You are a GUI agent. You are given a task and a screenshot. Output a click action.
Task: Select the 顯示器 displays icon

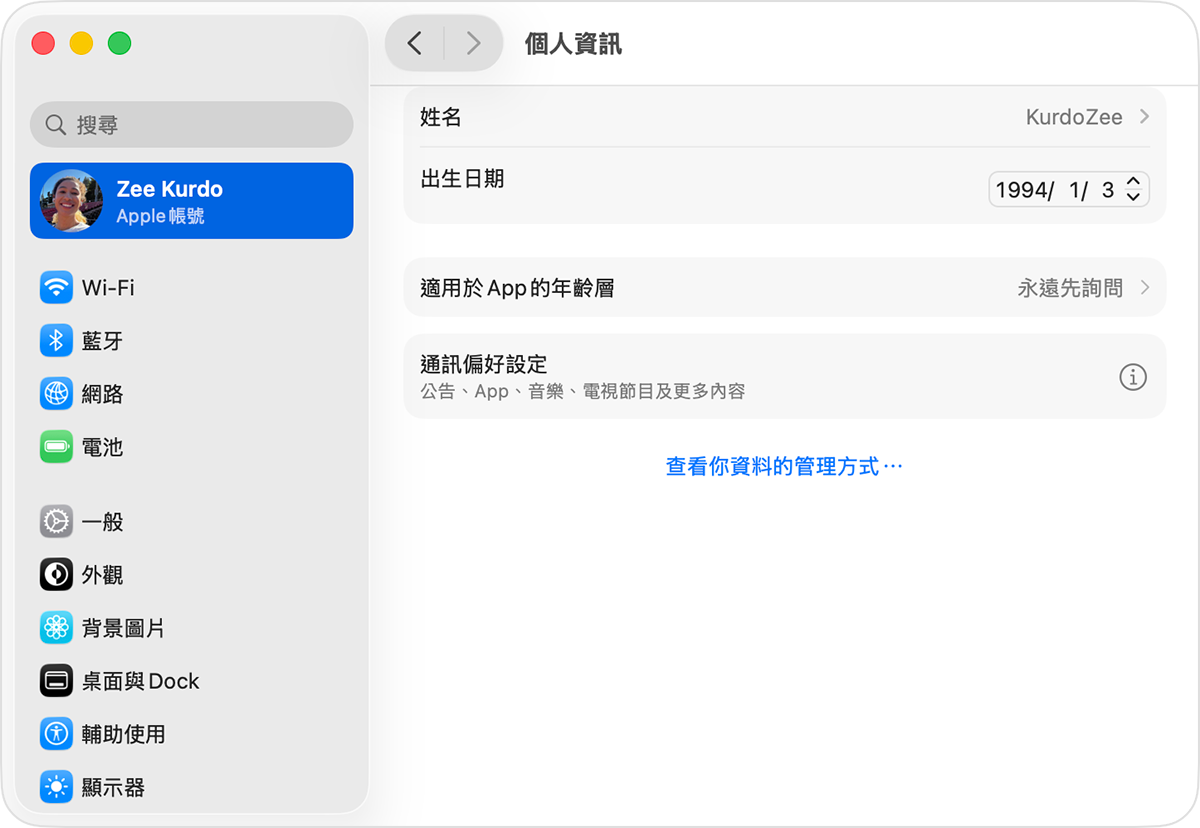pyautogui.click(x=57, y=786)
